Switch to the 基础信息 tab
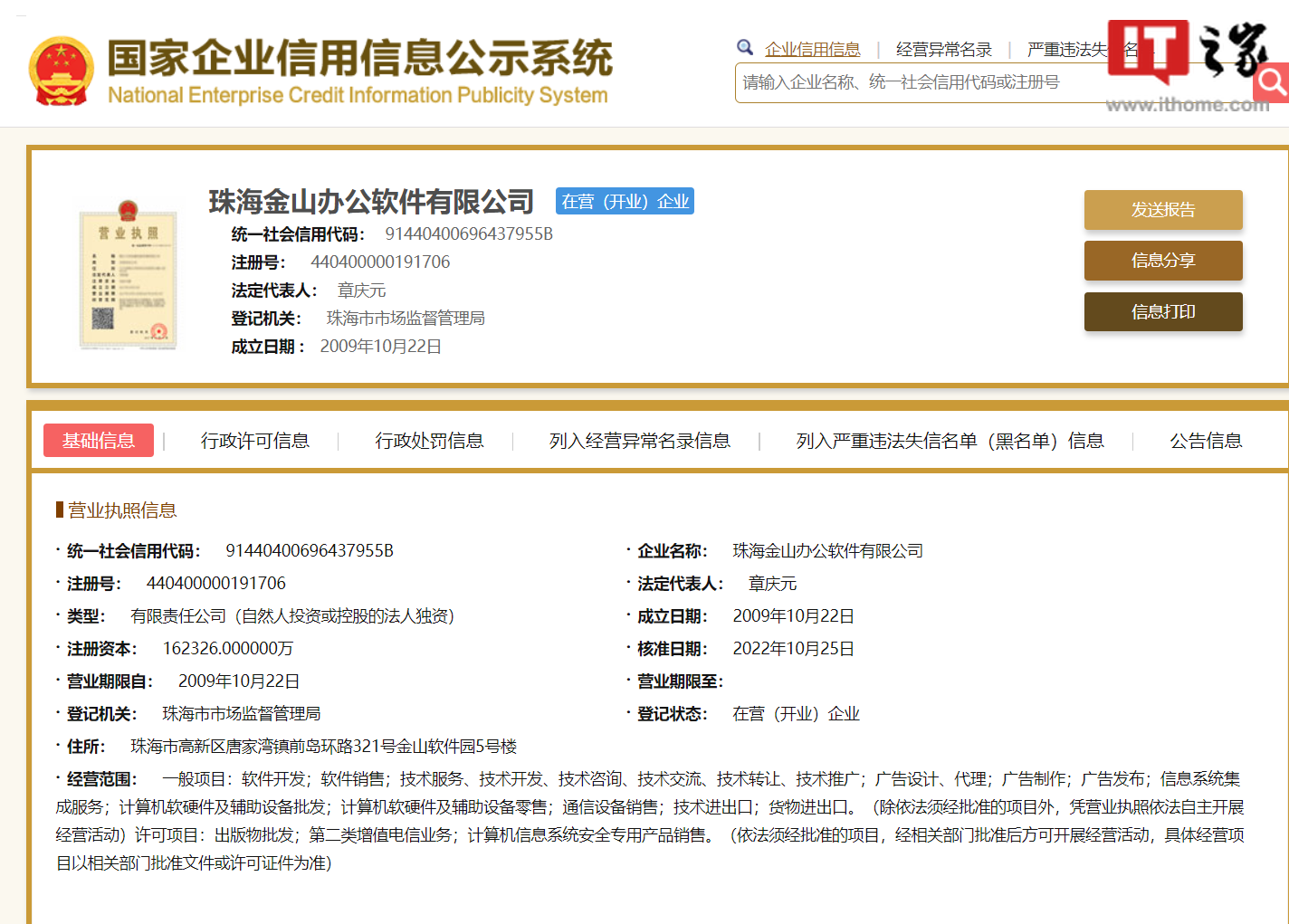Image resolution: width=1289 pixels, height=924 pixels. coord(99,441)
